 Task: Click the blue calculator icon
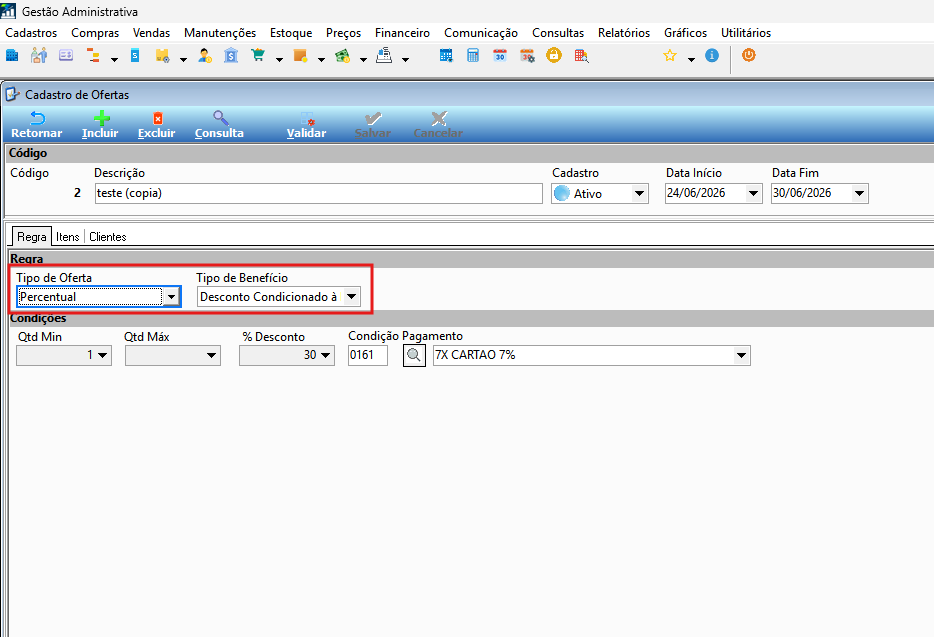point(473,56)
